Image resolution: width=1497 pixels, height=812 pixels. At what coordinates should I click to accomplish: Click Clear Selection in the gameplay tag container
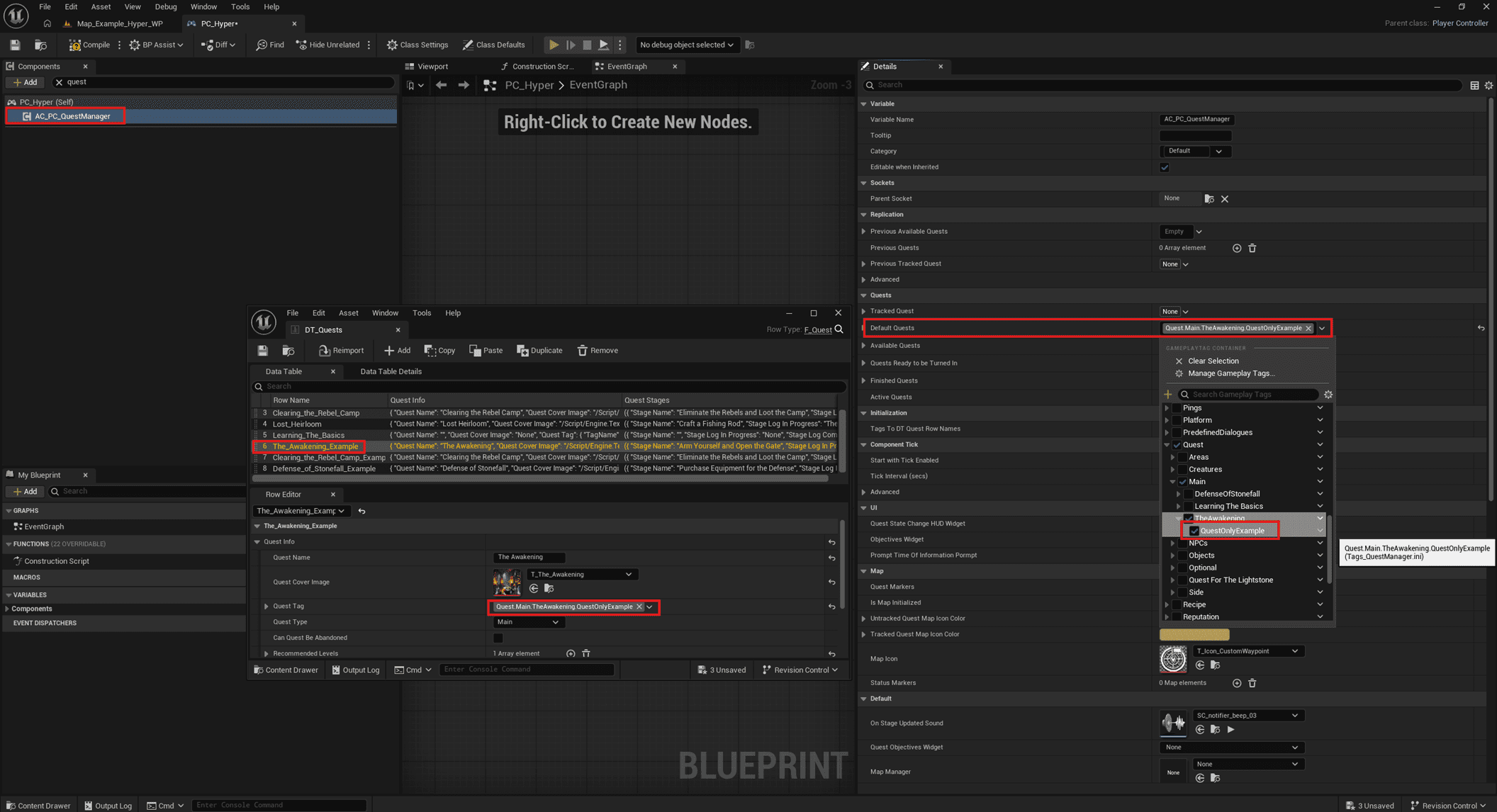pyautogui.click(x=1213, y=361)
